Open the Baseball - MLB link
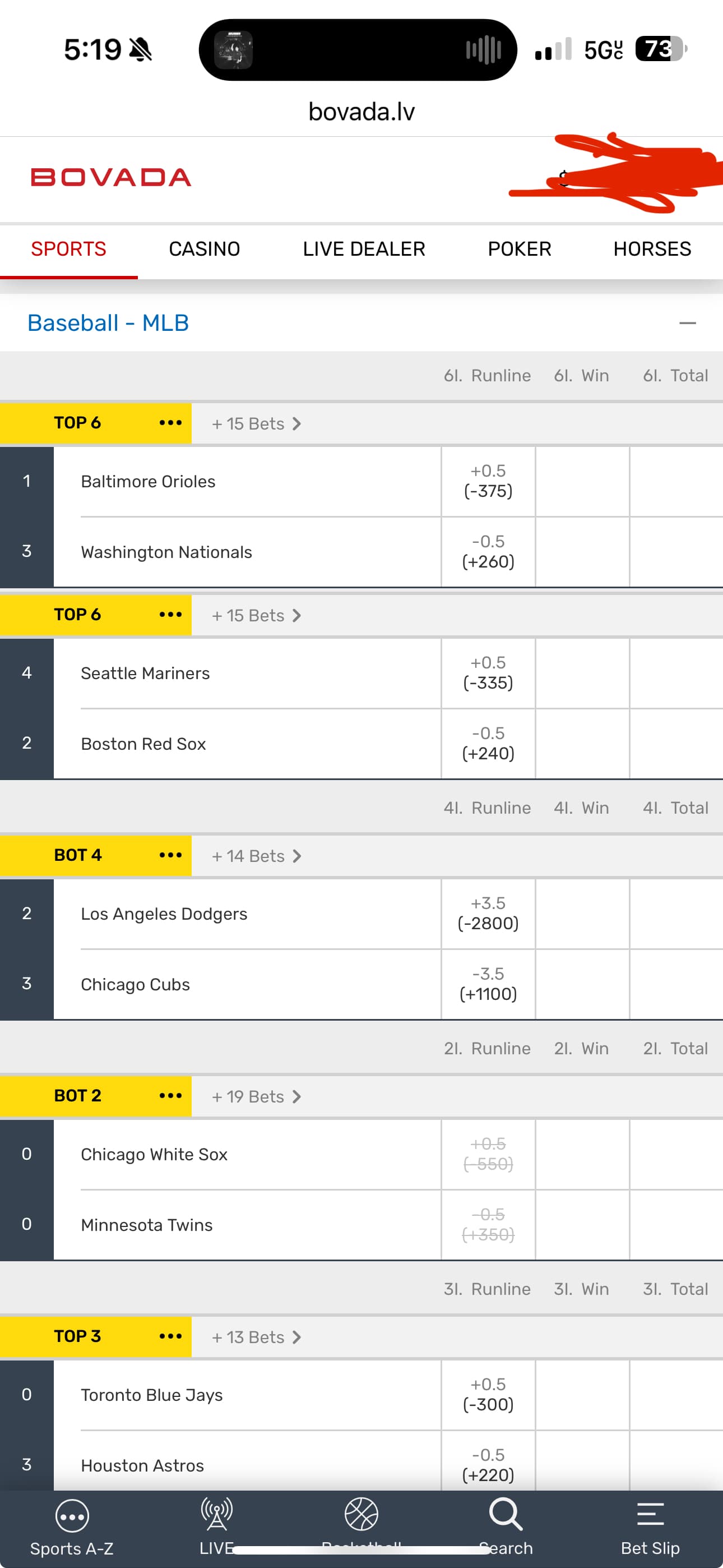Screen dimensions: 723x1568 [x=108, y=323]
